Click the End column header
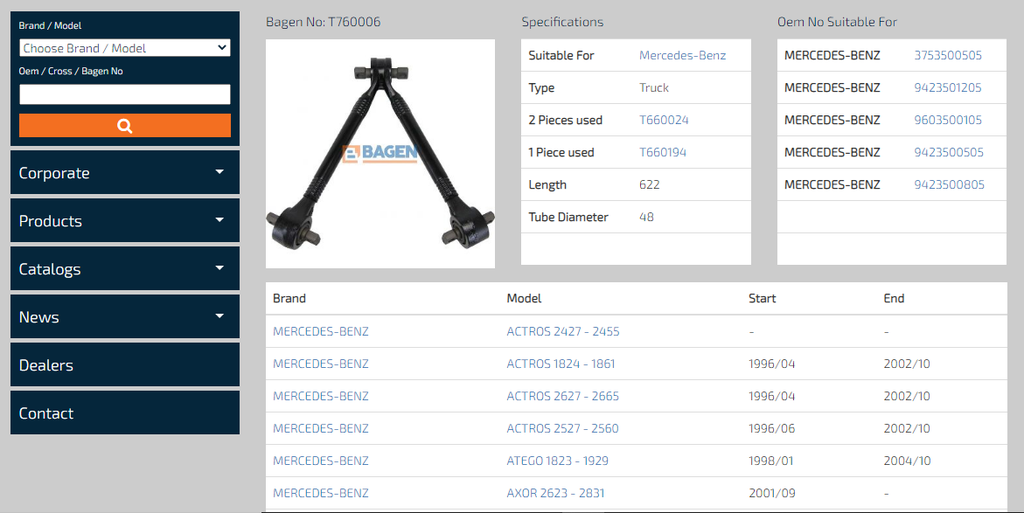The width and height of the screenshot is (1024, 513). click(894, 298)
